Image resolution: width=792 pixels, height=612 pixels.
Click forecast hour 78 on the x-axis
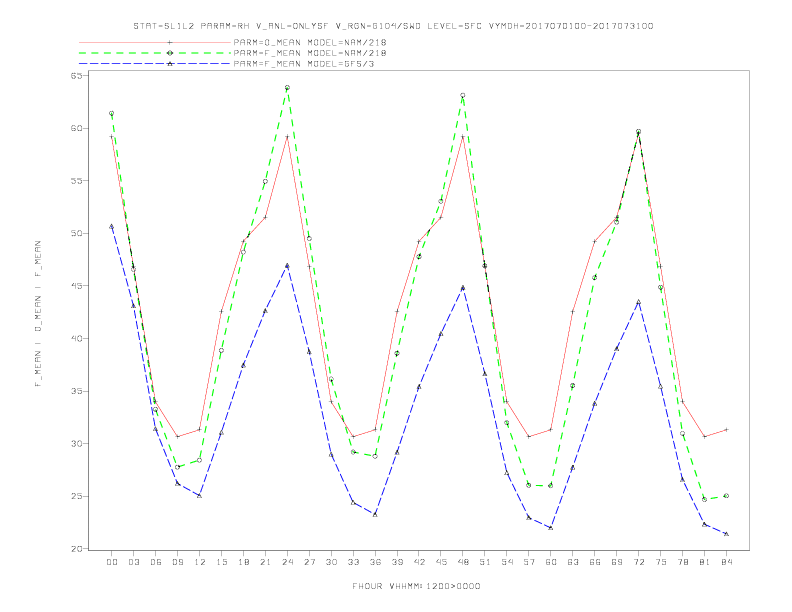[682, 562]
